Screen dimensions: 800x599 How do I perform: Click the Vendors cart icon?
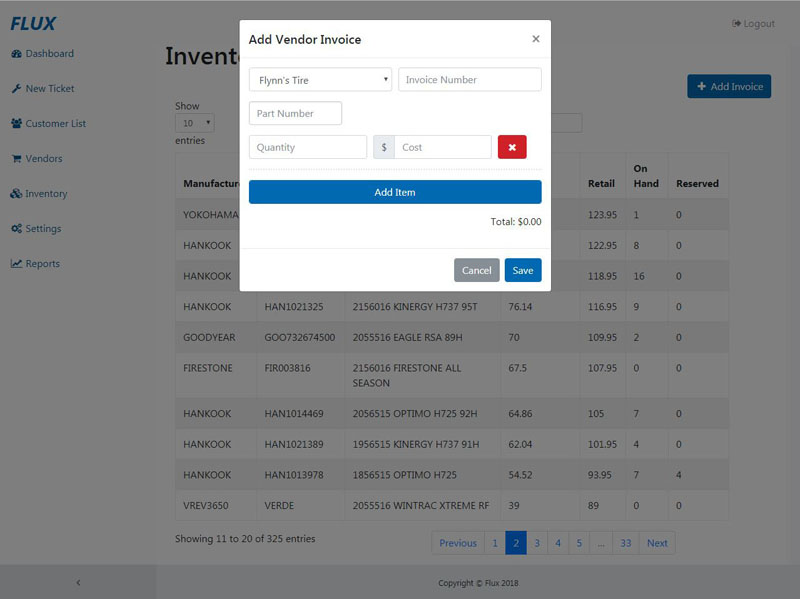(17, 159)
